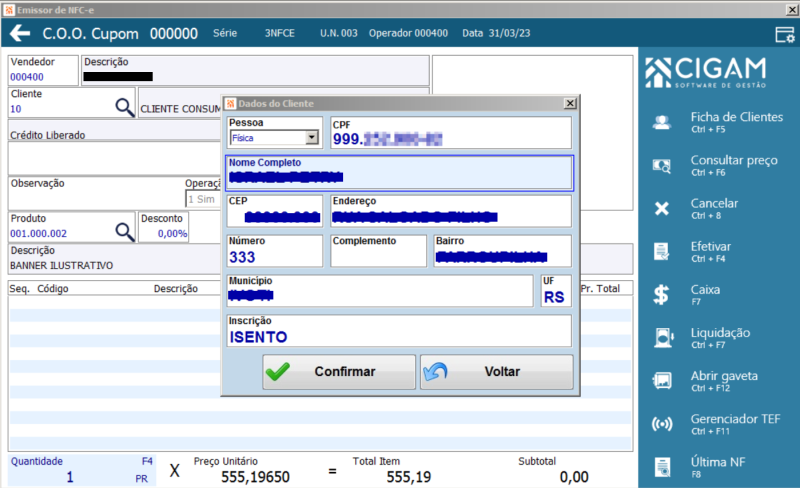Select Liquidação menu entry
This screenshot has width=800, height=488.
(719, 338)
